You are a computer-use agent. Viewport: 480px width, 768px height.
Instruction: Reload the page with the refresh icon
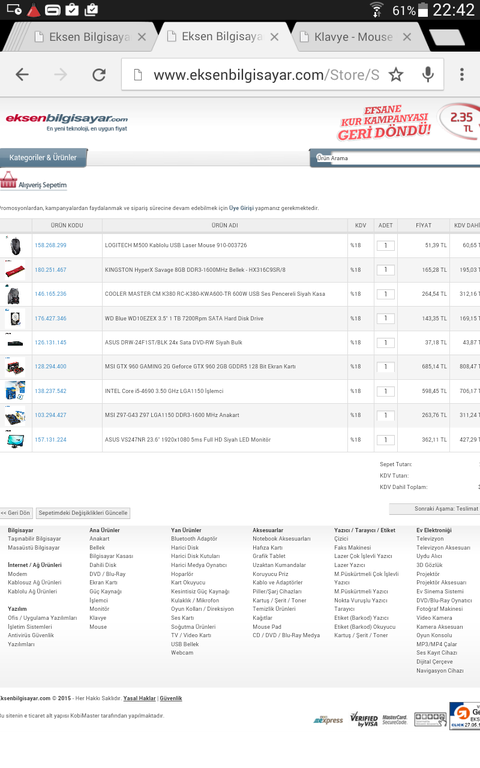point(99,74)
